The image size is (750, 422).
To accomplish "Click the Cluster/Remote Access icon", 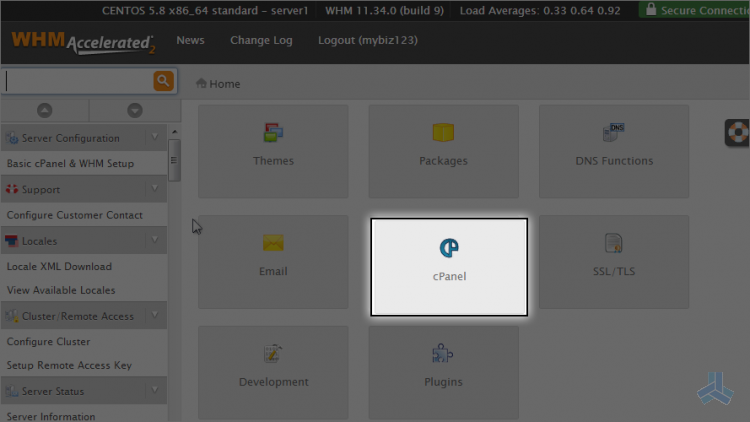I will point(12,316).
